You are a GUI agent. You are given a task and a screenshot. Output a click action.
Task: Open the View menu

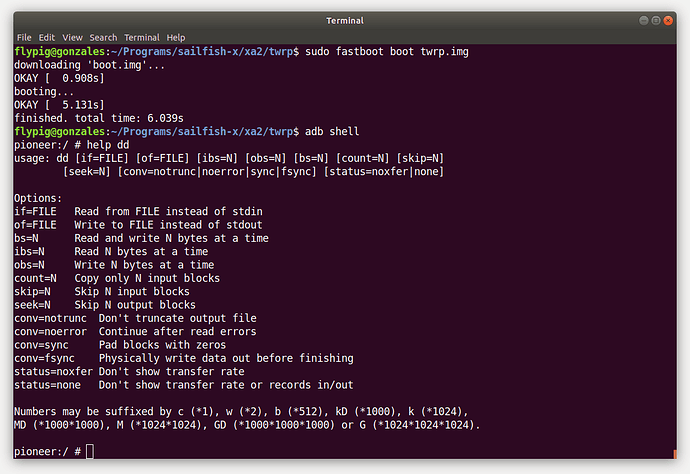pos(72,37)
